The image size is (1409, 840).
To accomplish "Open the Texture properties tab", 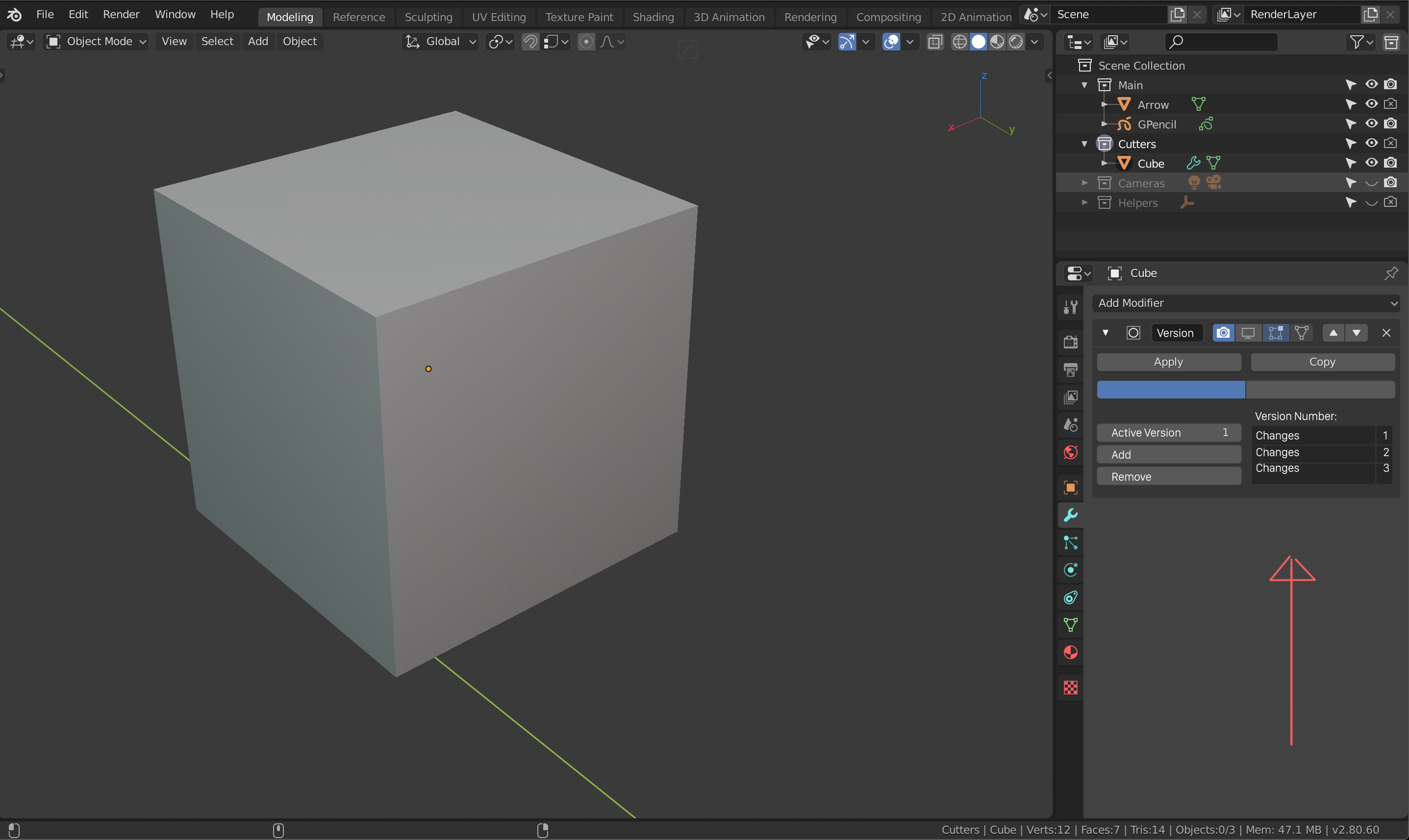I will 1070,688.
